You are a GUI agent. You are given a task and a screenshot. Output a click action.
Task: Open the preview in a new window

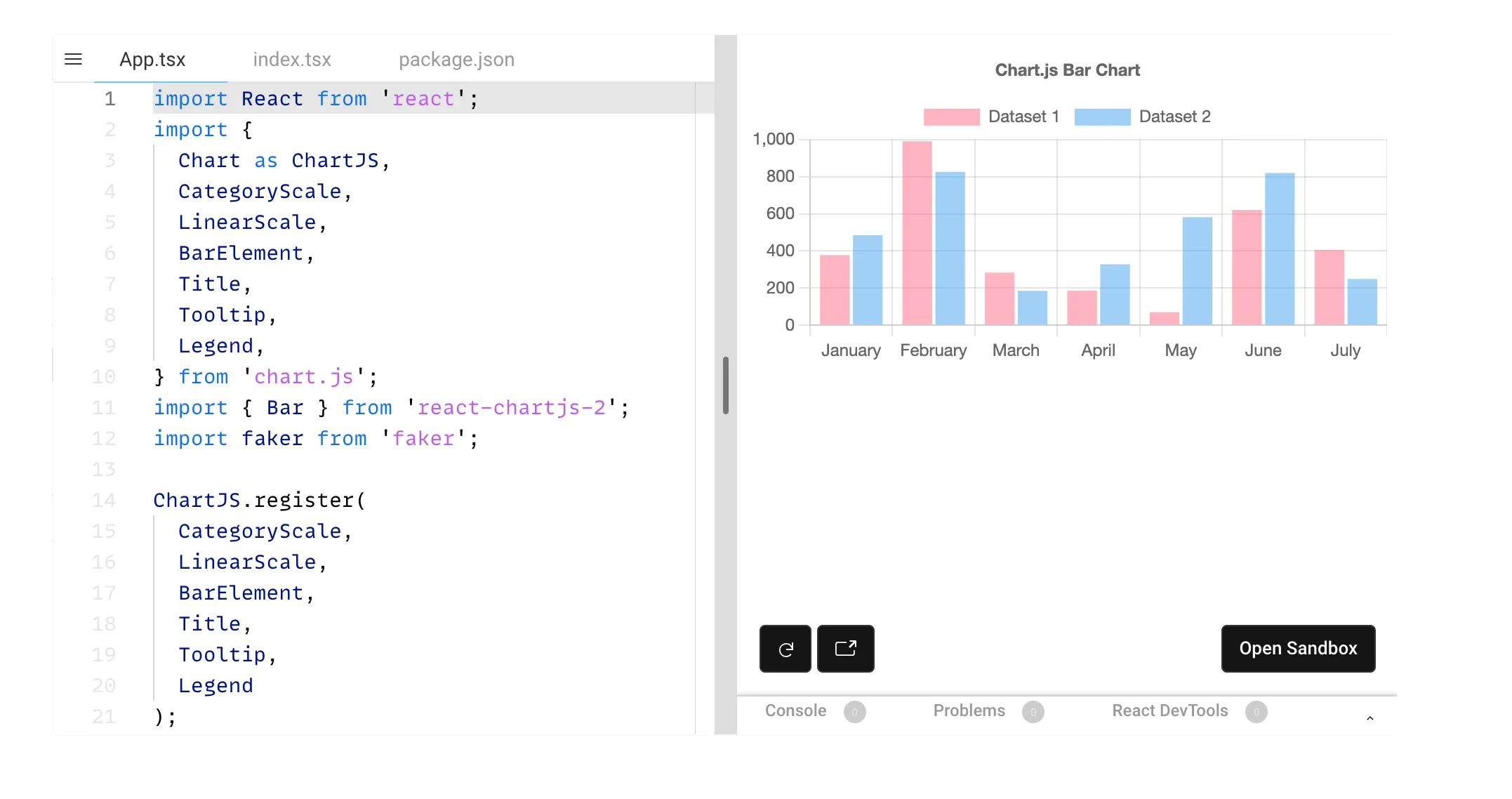846,648
